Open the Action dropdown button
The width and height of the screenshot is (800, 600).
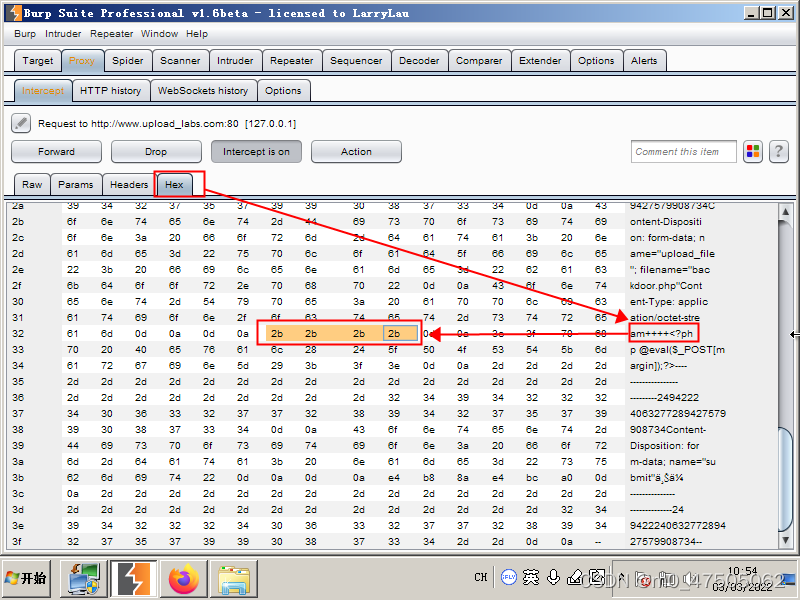[356, 152]
